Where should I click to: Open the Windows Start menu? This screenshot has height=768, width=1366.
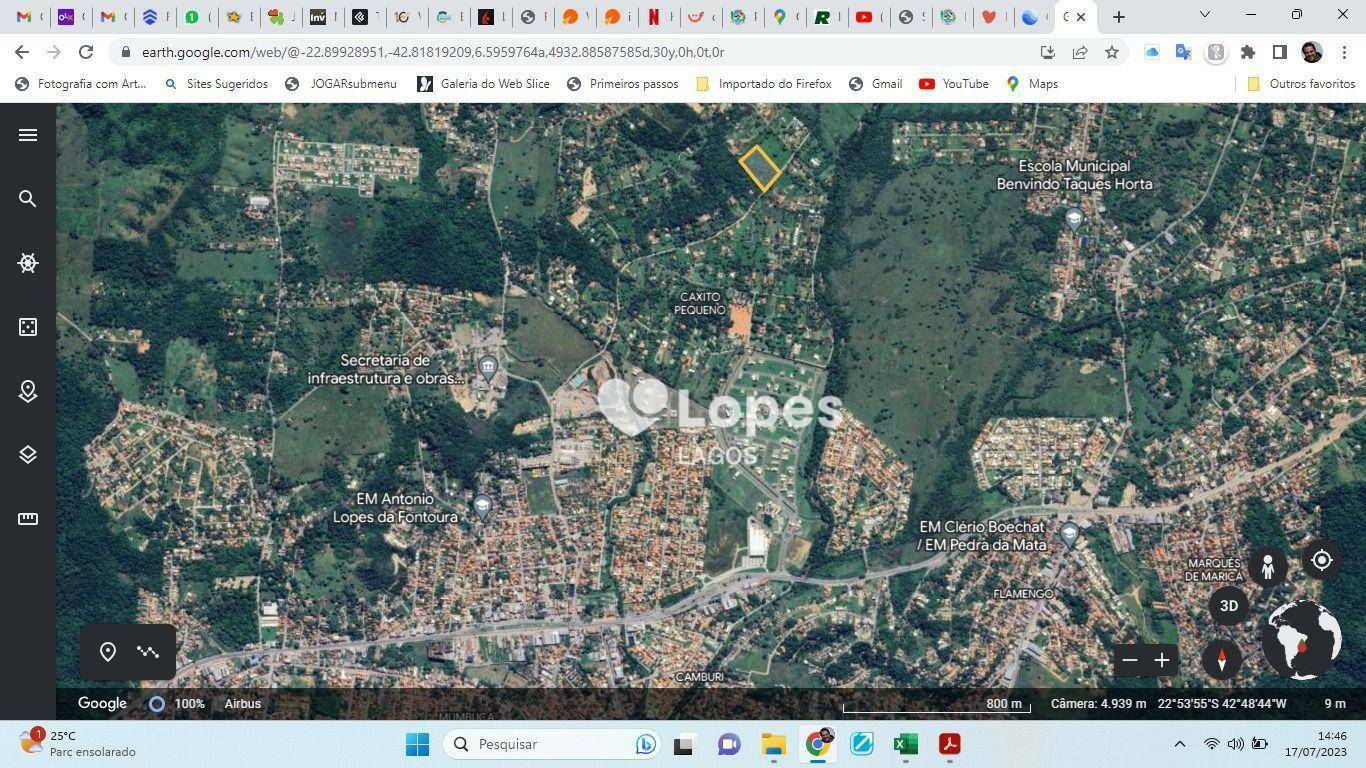(418, 744)
